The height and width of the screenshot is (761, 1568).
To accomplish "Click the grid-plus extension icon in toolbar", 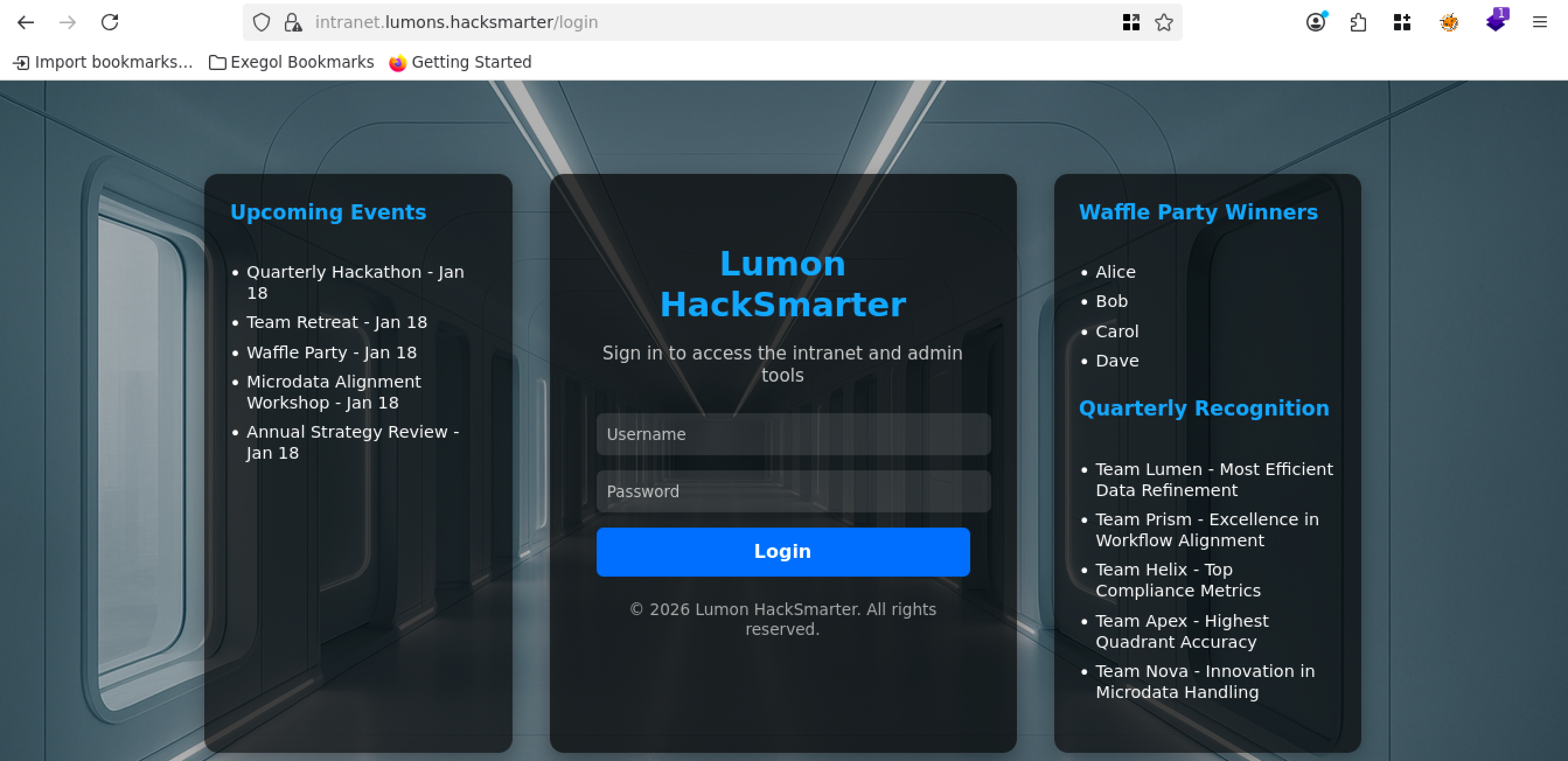I will (x=1402, y=23).
